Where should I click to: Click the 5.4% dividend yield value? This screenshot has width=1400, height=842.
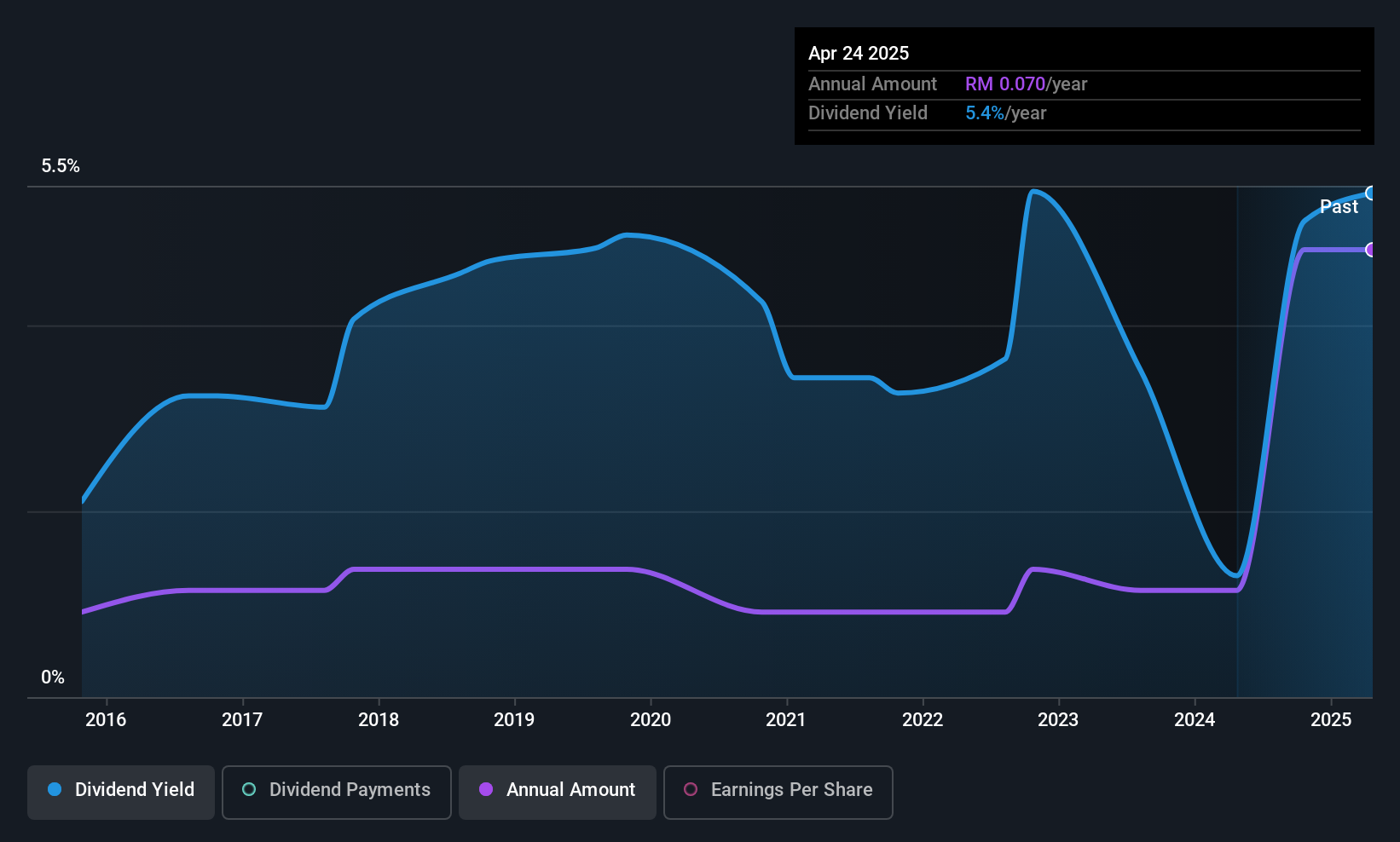click(985, 113)
